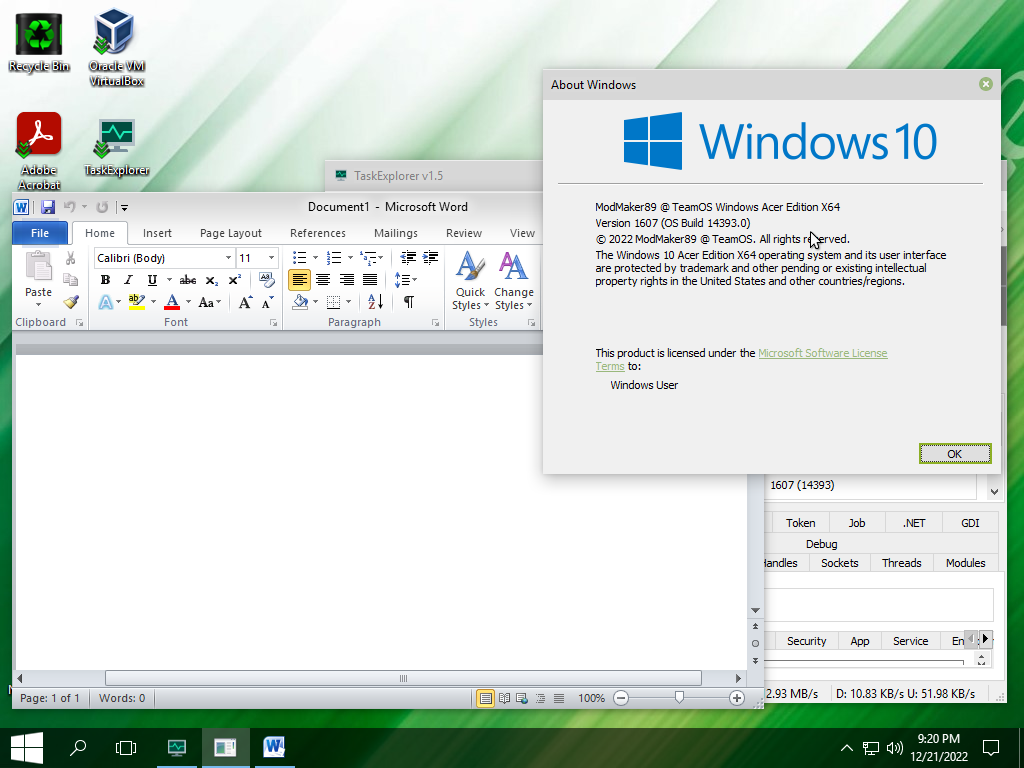Click the Borders icon
This screenshot has height=768, width=1024.
[x=333, y=302]
